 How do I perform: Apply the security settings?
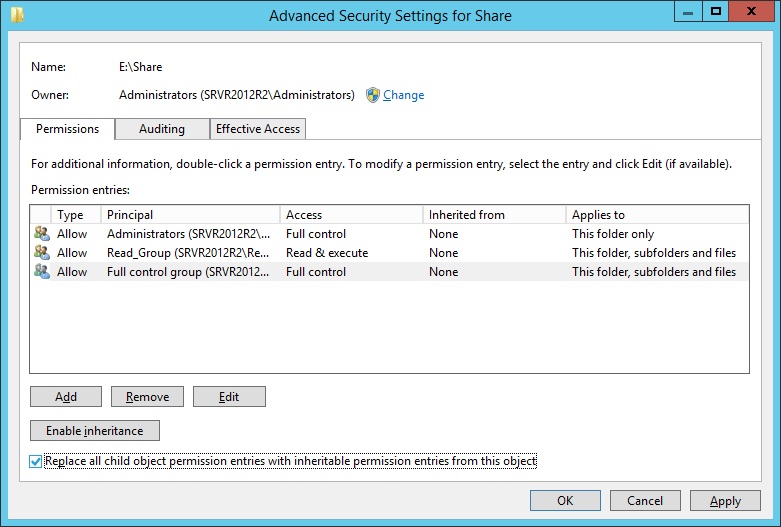tap(725, 500)
